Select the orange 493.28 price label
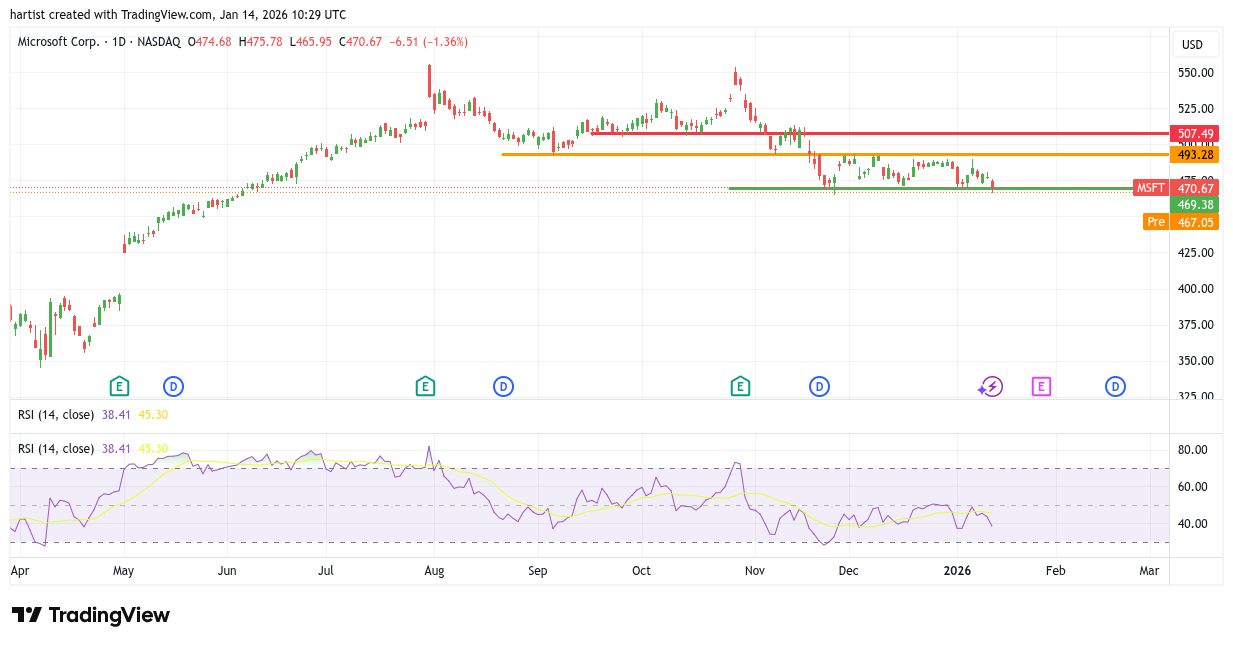The width and height of the screenshot is (1233, 645). (x=1195, y=154)
